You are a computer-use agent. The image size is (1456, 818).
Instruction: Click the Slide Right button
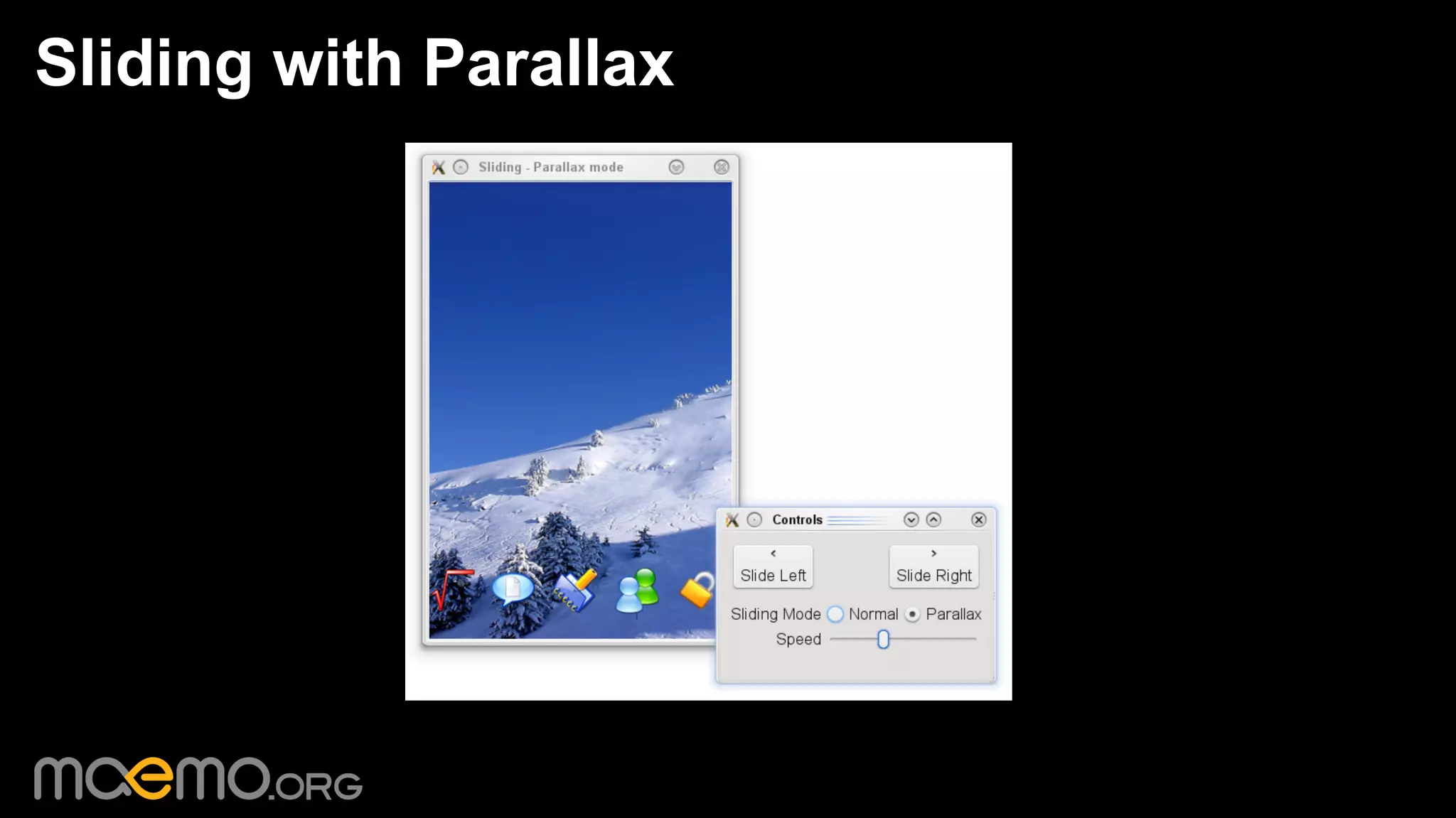pos(933,566)
